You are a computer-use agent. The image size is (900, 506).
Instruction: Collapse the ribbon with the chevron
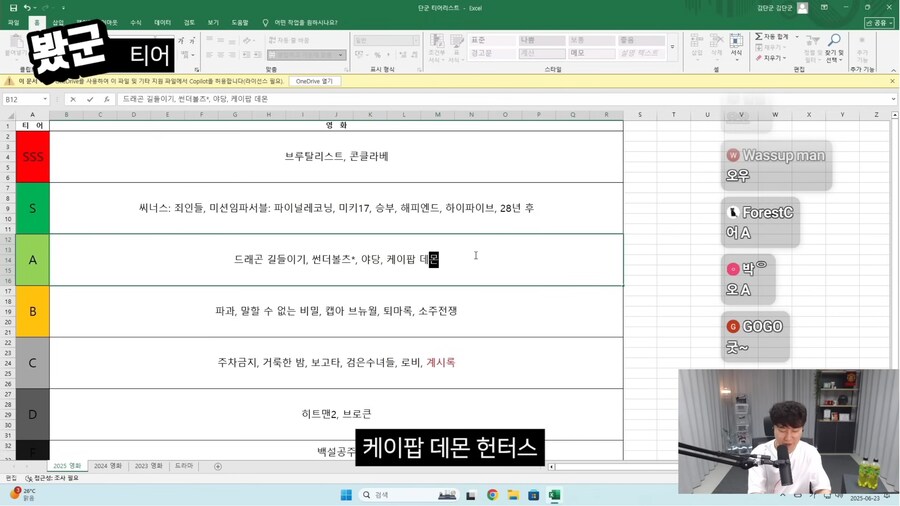point(893,70)
